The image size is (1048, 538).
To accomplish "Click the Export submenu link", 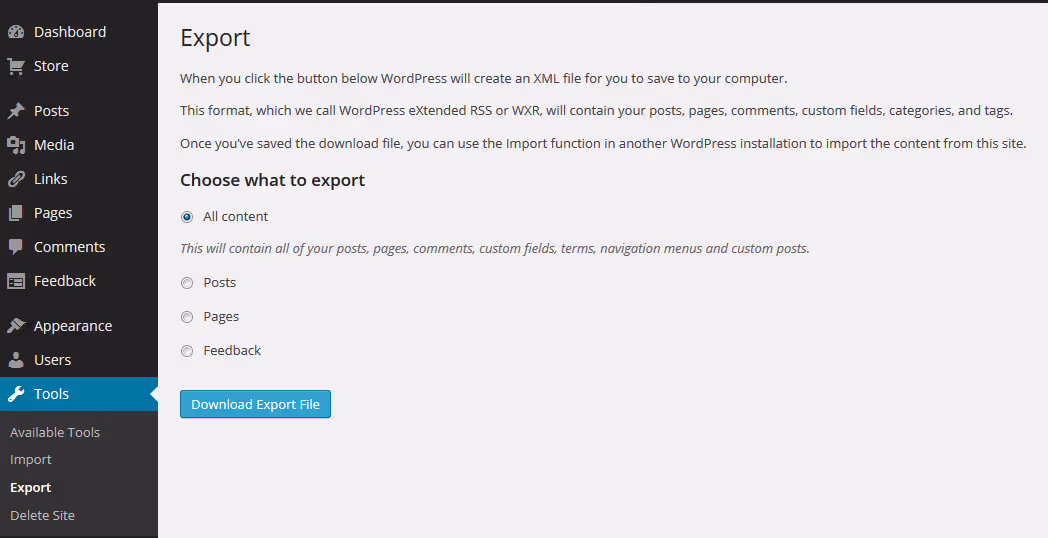I will [31, 488].
